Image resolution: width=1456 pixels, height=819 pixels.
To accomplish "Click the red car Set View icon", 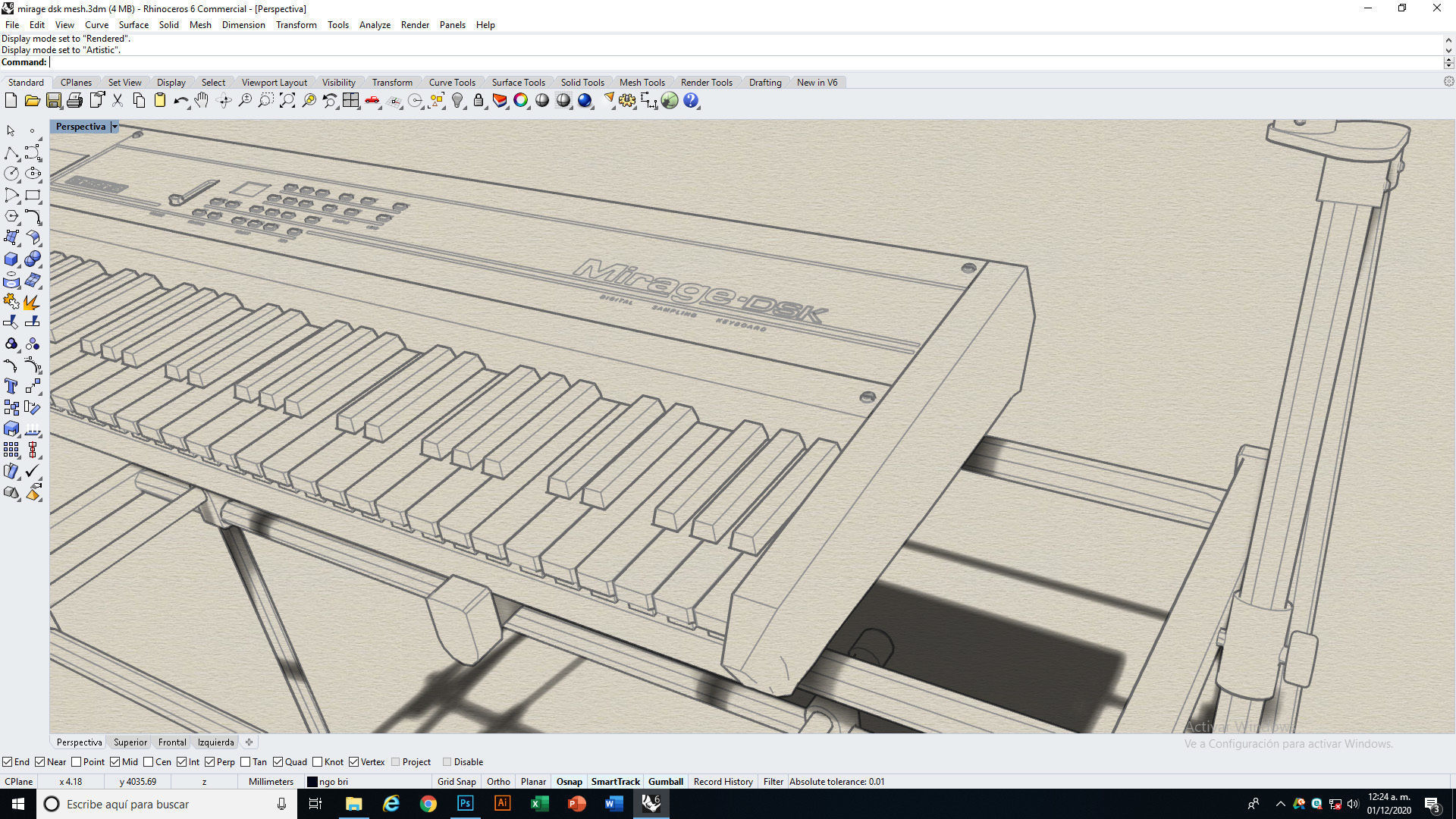I will pos(372,100).
